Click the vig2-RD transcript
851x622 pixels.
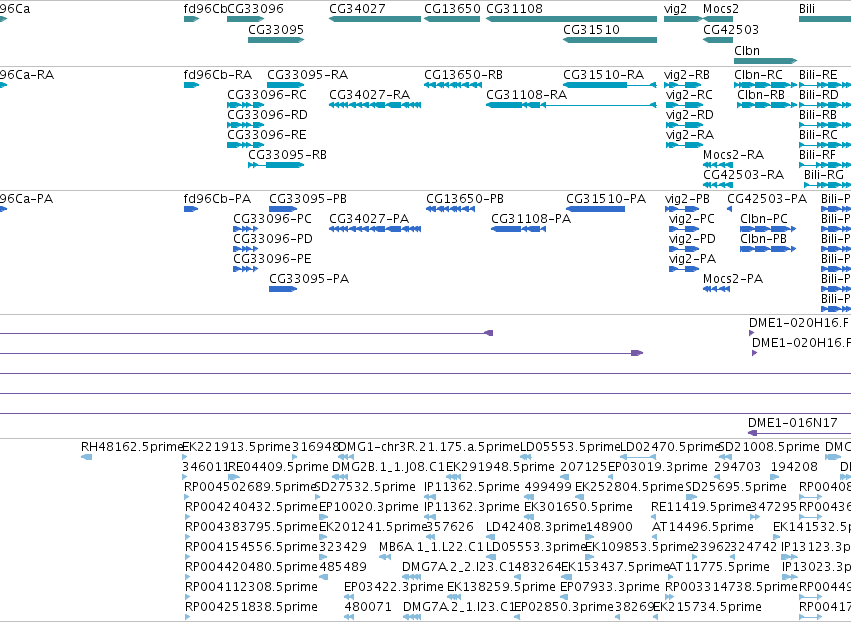click(x=684, y=125)
